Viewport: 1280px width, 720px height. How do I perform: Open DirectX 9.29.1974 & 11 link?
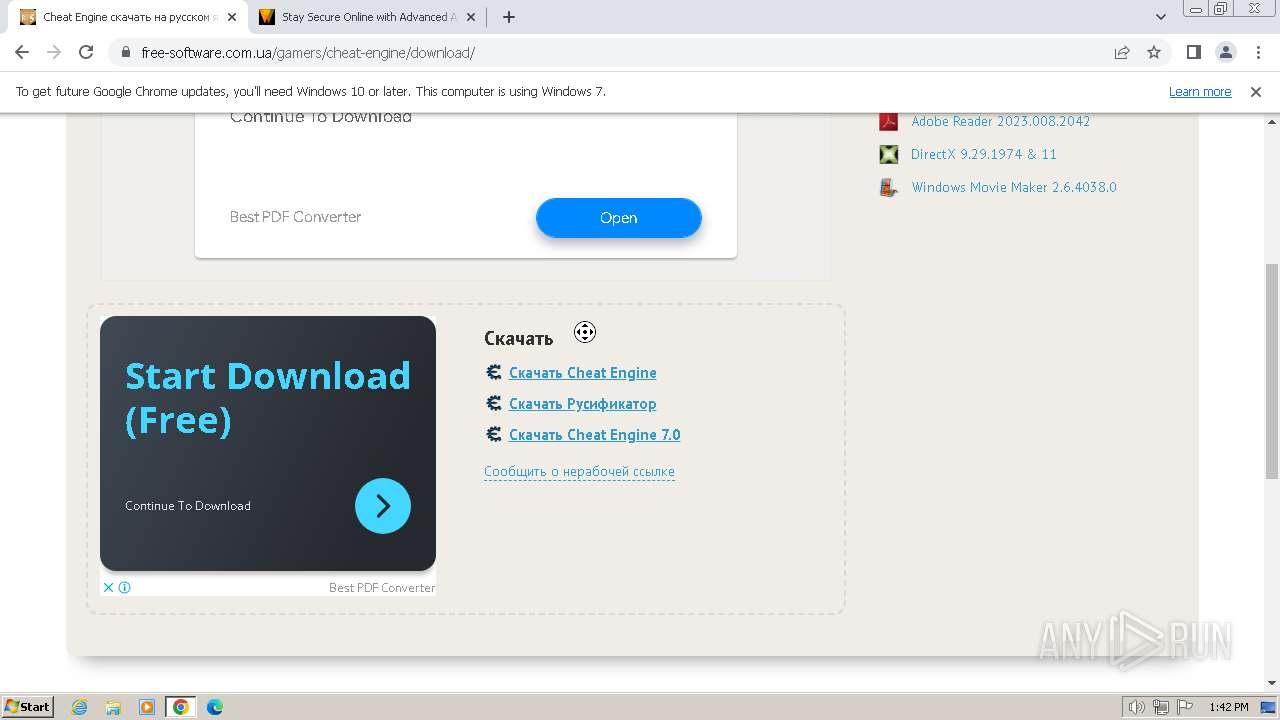pos(983,154)
